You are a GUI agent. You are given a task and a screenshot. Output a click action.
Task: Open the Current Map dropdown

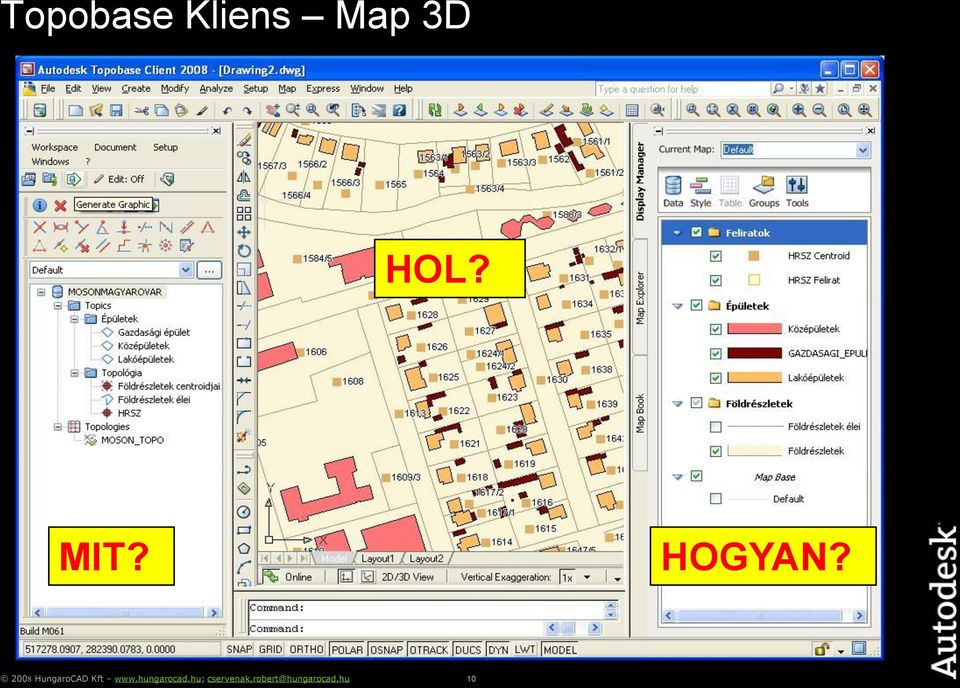(x=862, y=150)
